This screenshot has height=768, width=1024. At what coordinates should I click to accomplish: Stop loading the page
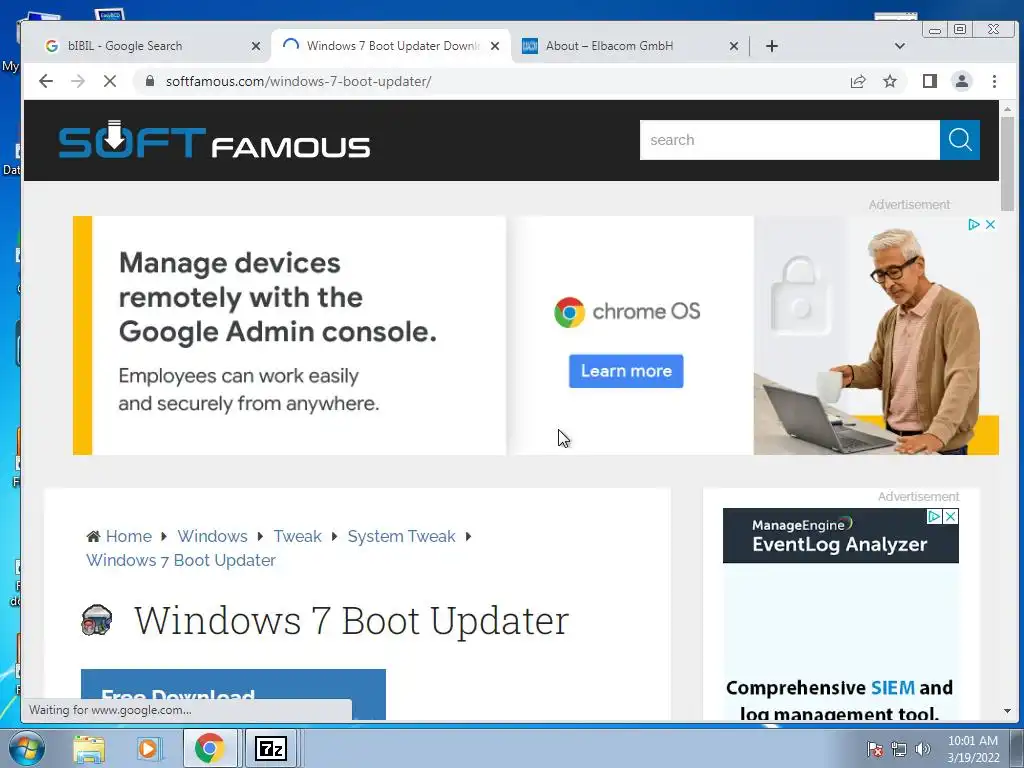pos(110,81)
